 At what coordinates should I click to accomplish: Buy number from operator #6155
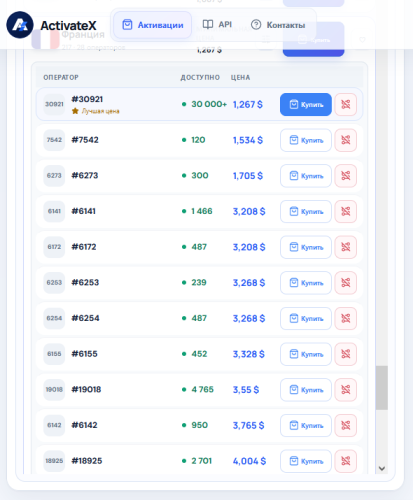tap(306, 354)
